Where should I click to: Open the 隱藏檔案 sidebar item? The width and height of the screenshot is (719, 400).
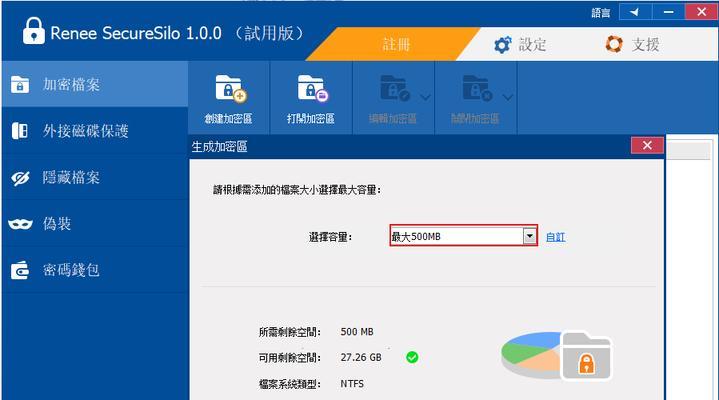[x=94, y=177]
